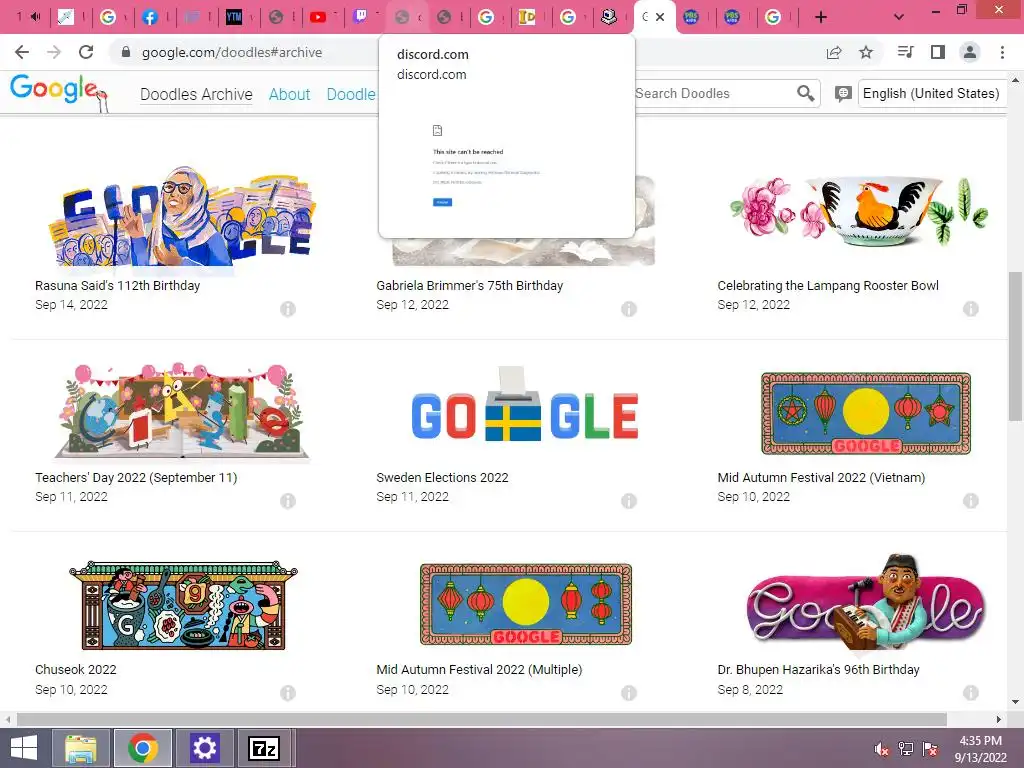The height and width of the screenshot is (768, 1024).
Task: View site information via the lock icon
Action: coord(126,52)
